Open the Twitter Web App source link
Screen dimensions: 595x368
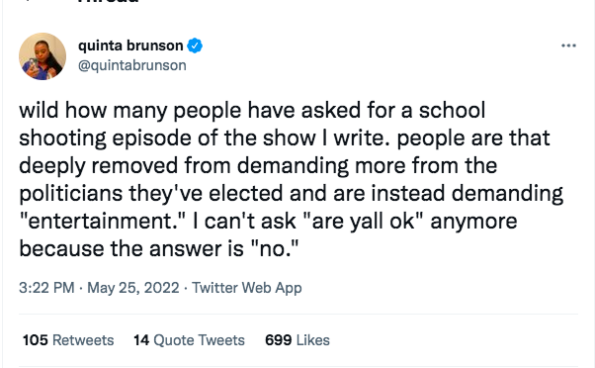(247, 288)
